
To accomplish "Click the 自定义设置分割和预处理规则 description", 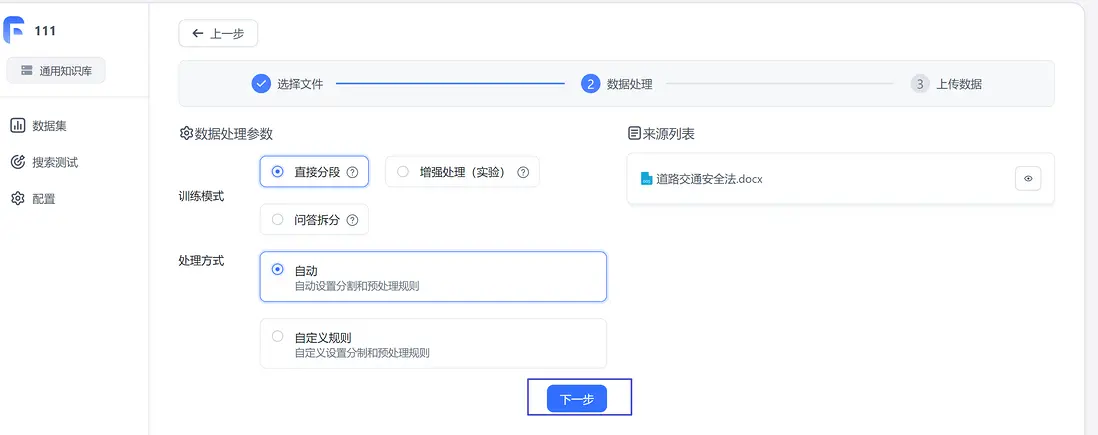I will 362,353.
